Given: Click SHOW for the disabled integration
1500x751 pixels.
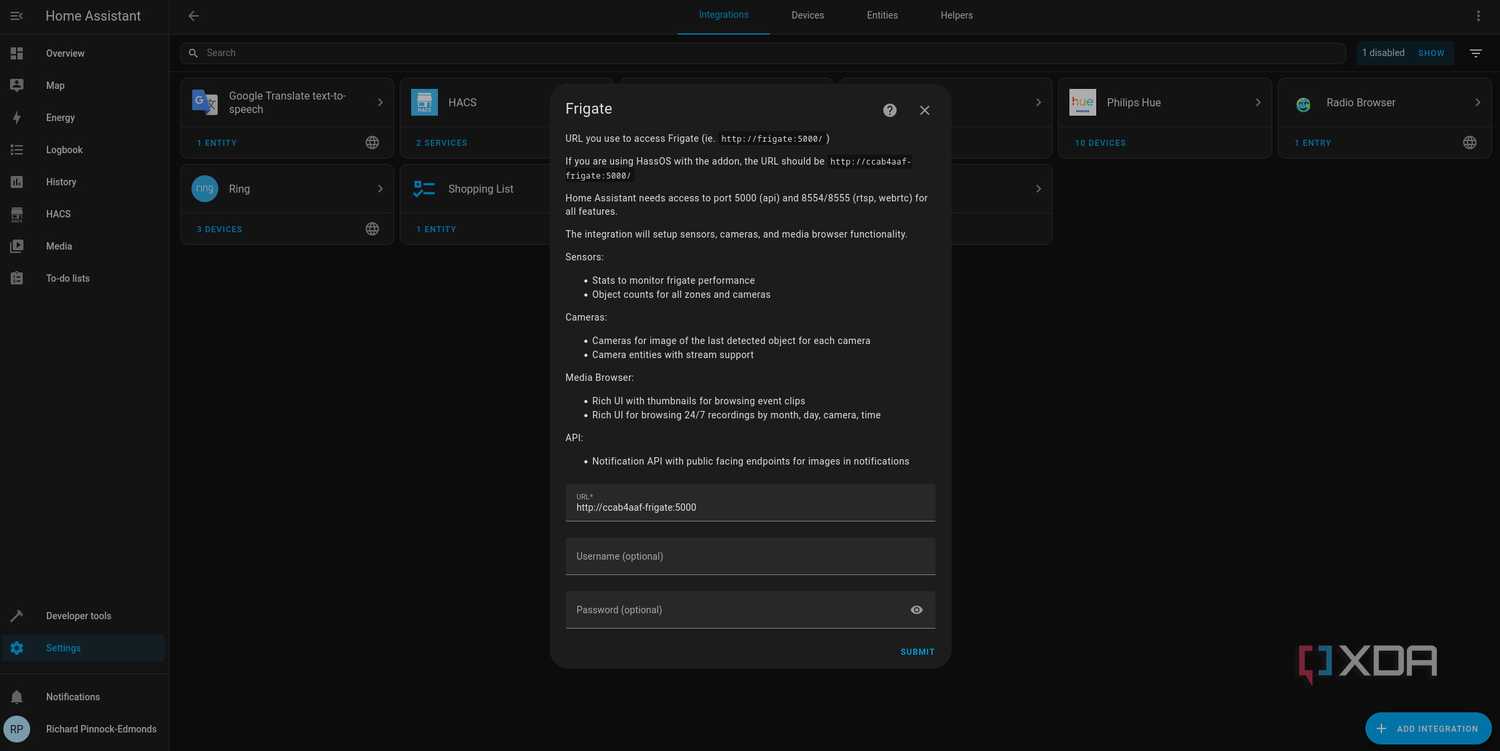Looking at the screenshot, I should pyautogui.click(x=1431, y=53).
